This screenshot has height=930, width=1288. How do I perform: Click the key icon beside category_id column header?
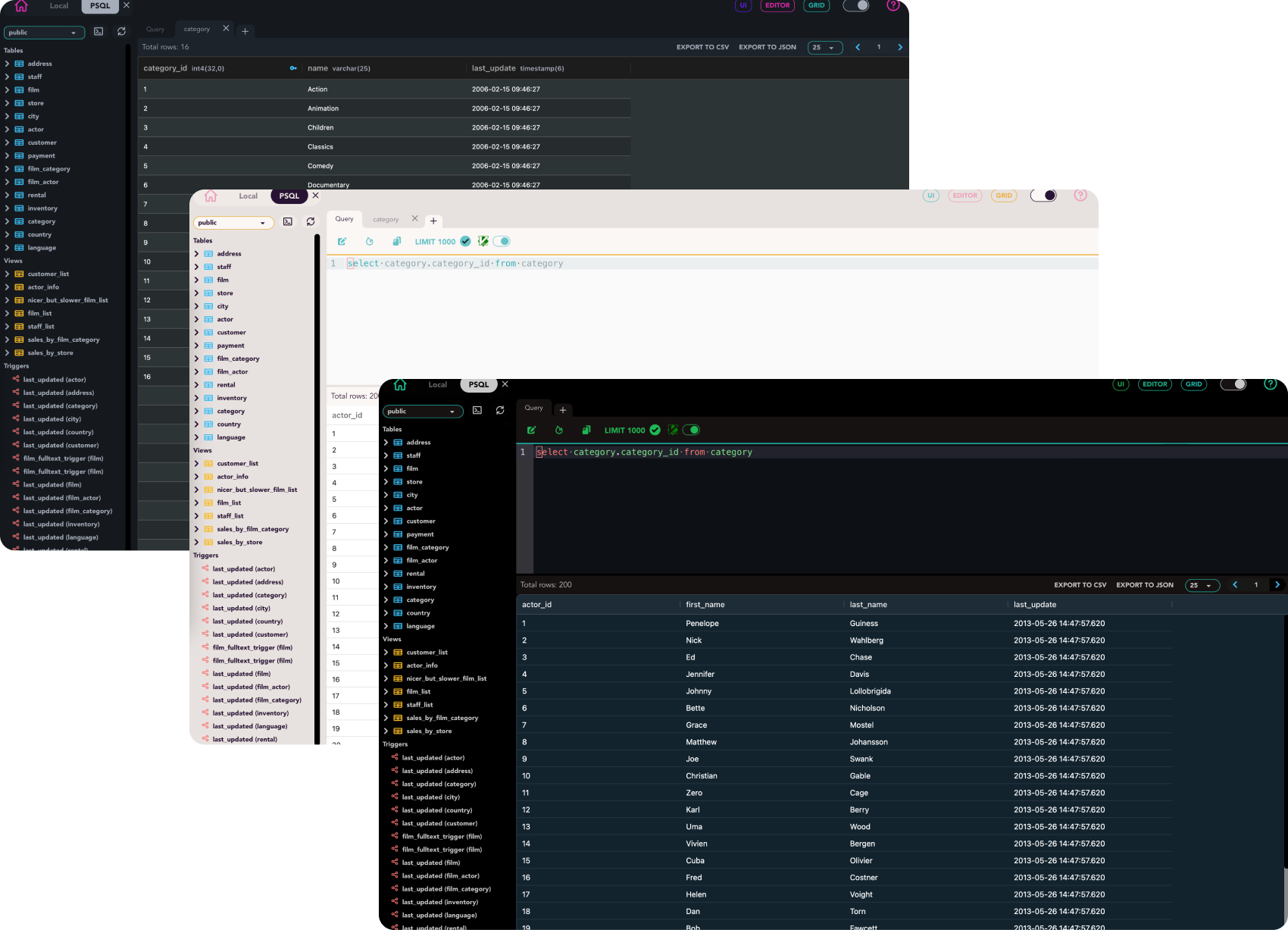293,68
